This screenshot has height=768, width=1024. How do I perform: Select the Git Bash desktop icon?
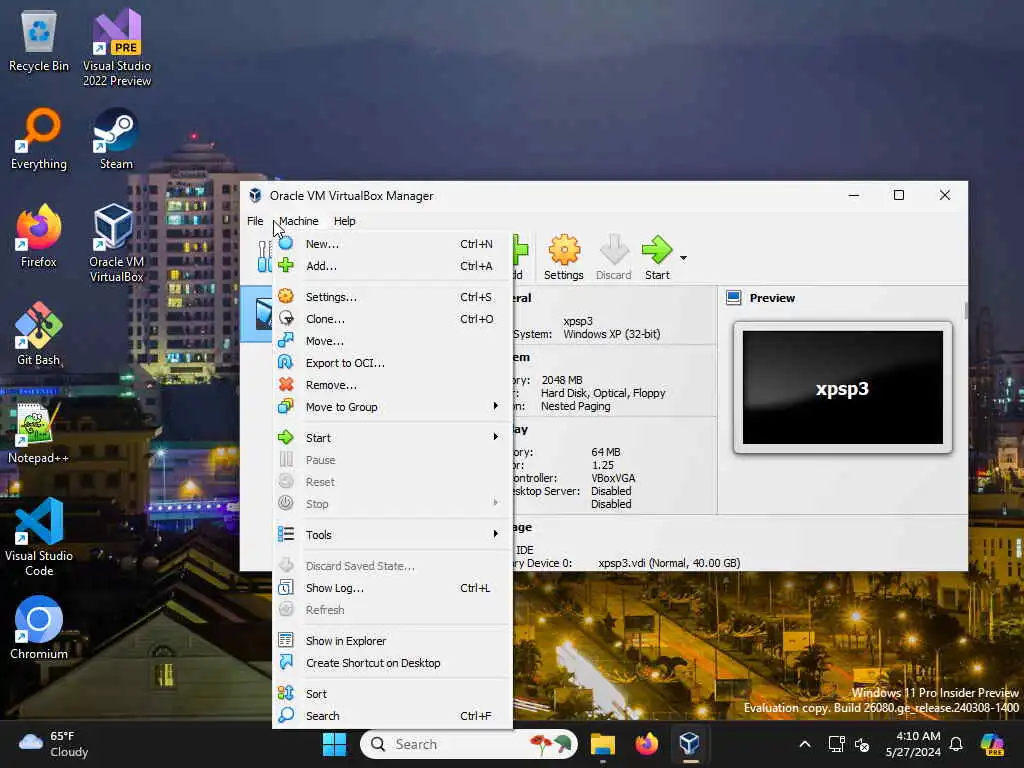39,334
